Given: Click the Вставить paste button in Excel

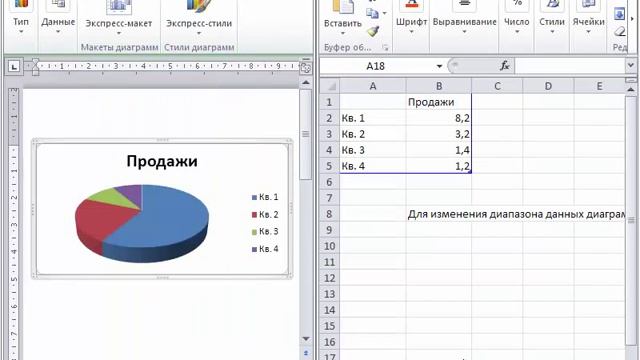Looking at the screenshot, I should (x=343, y=18).
